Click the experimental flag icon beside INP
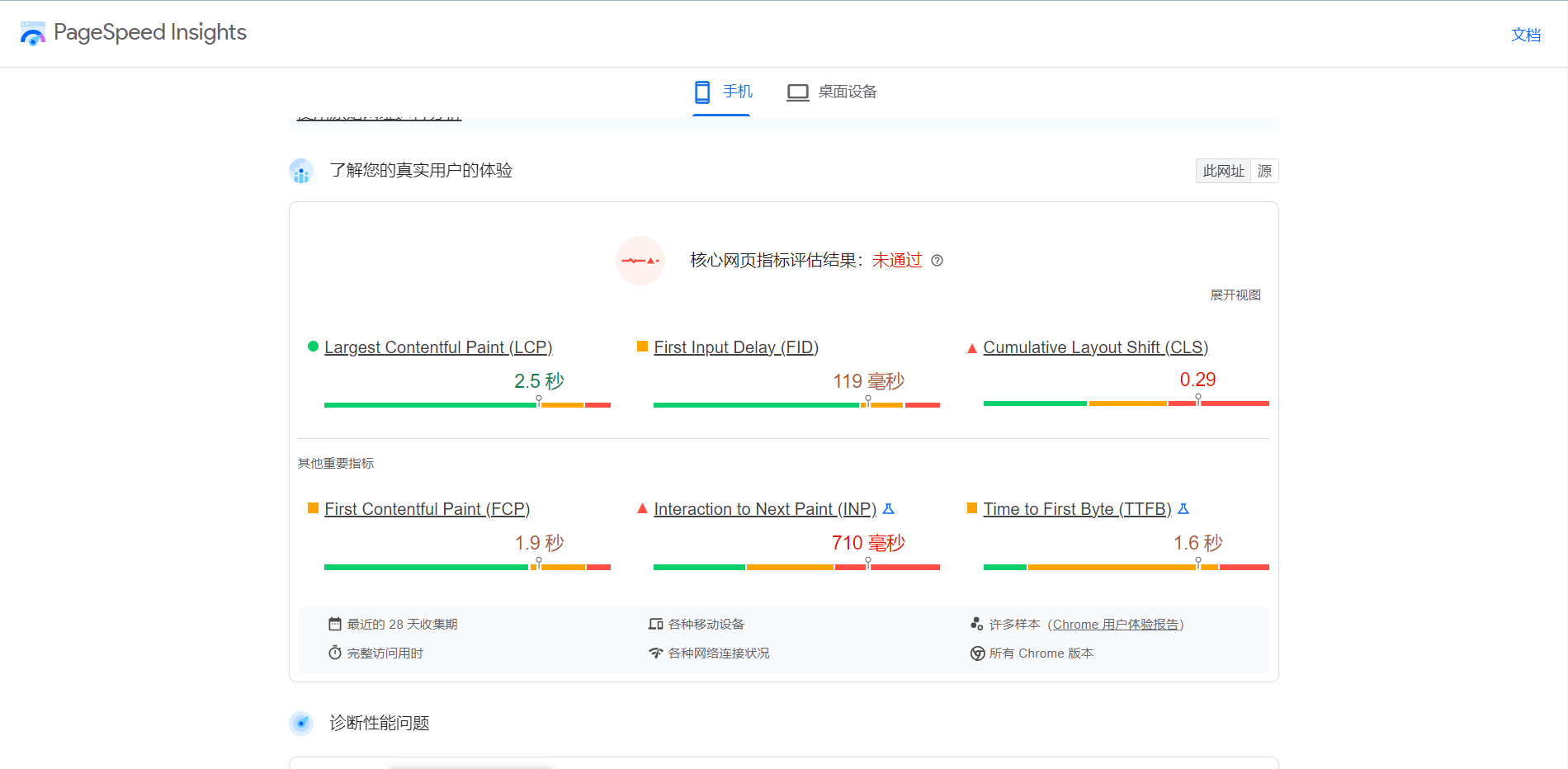Viewport: 1568px width, 769px height. pyautogui.click(x=888, y=509)
